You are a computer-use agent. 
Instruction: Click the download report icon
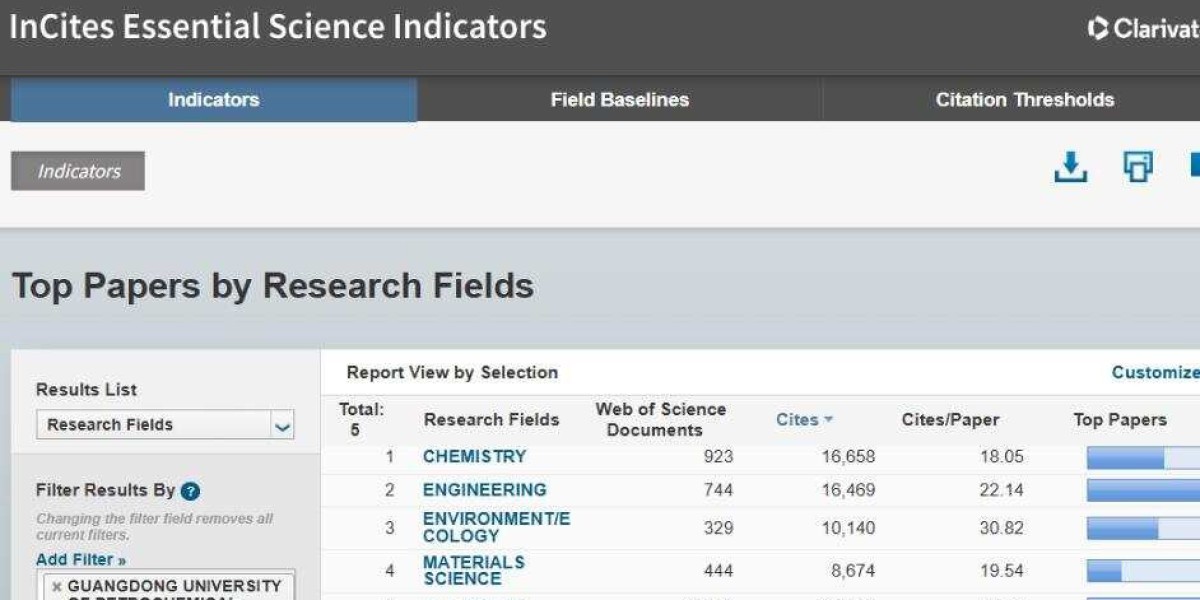(1070, 167)
